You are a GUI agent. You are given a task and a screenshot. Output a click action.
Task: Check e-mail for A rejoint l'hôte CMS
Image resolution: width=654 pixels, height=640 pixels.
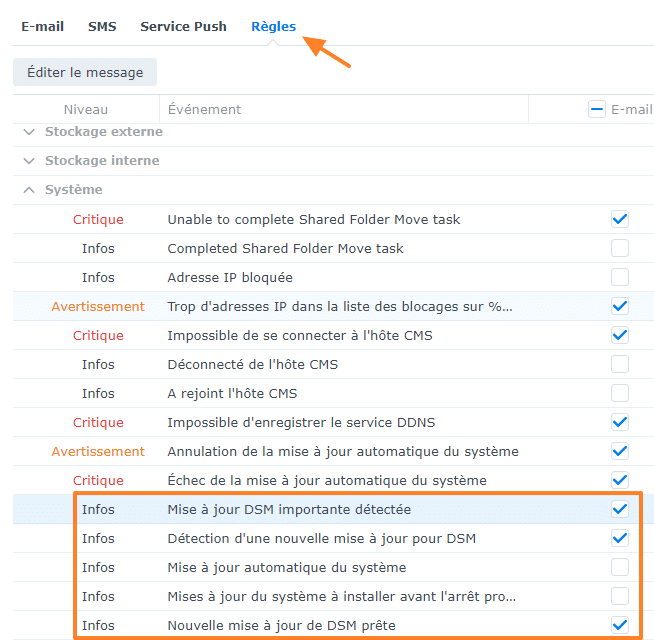pos(620,393)
